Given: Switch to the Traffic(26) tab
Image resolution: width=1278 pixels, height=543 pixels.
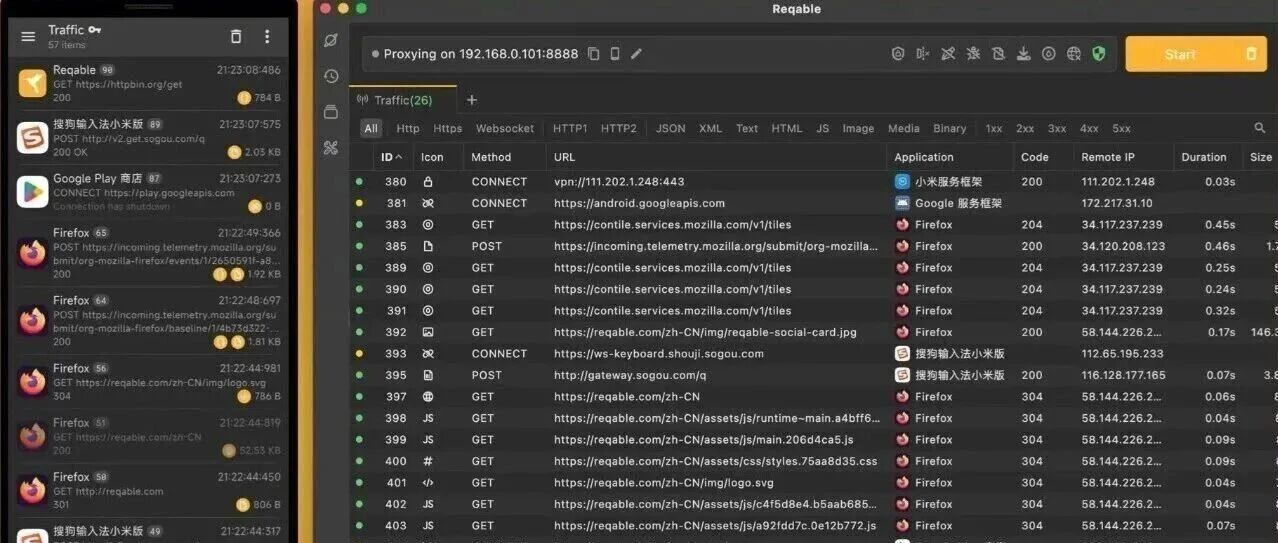Looking at the screenshot, I should click(x=403, y=100).
